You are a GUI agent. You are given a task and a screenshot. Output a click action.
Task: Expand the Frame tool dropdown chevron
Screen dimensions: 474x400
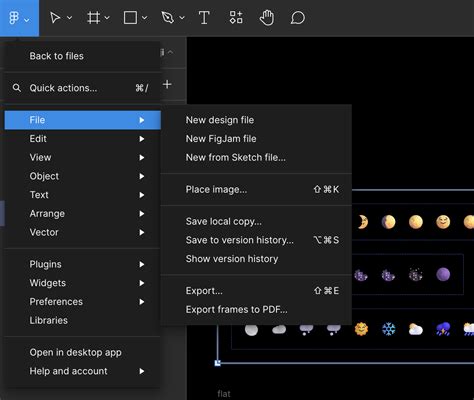107,18
